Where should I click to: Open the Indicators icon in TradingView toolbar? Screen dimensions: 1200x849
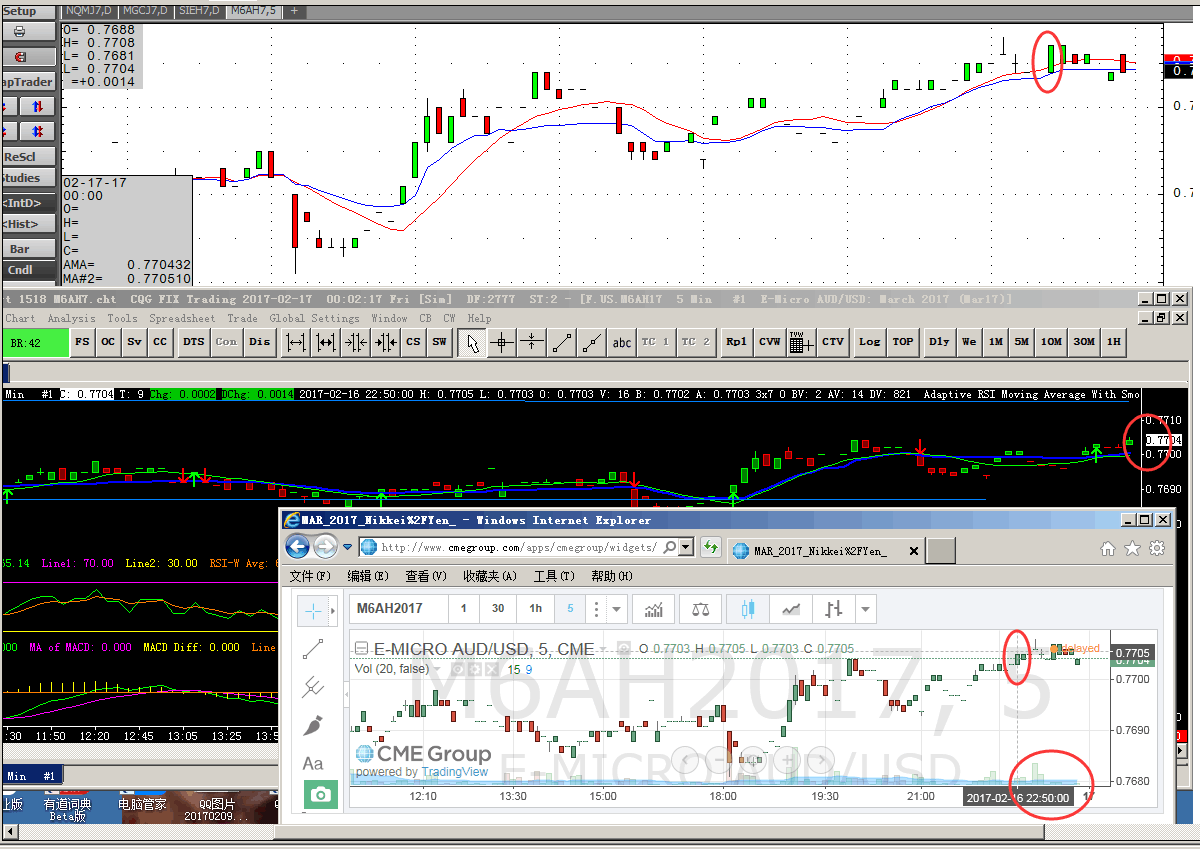[655, 608]
